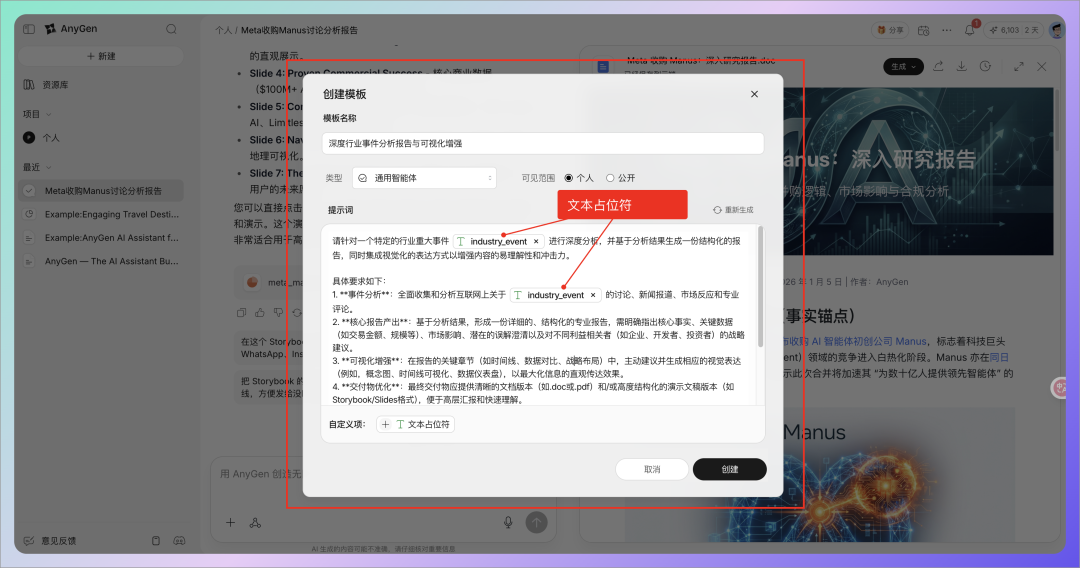Click the agent icon next to plus in chat

click(x=255, y=523)
